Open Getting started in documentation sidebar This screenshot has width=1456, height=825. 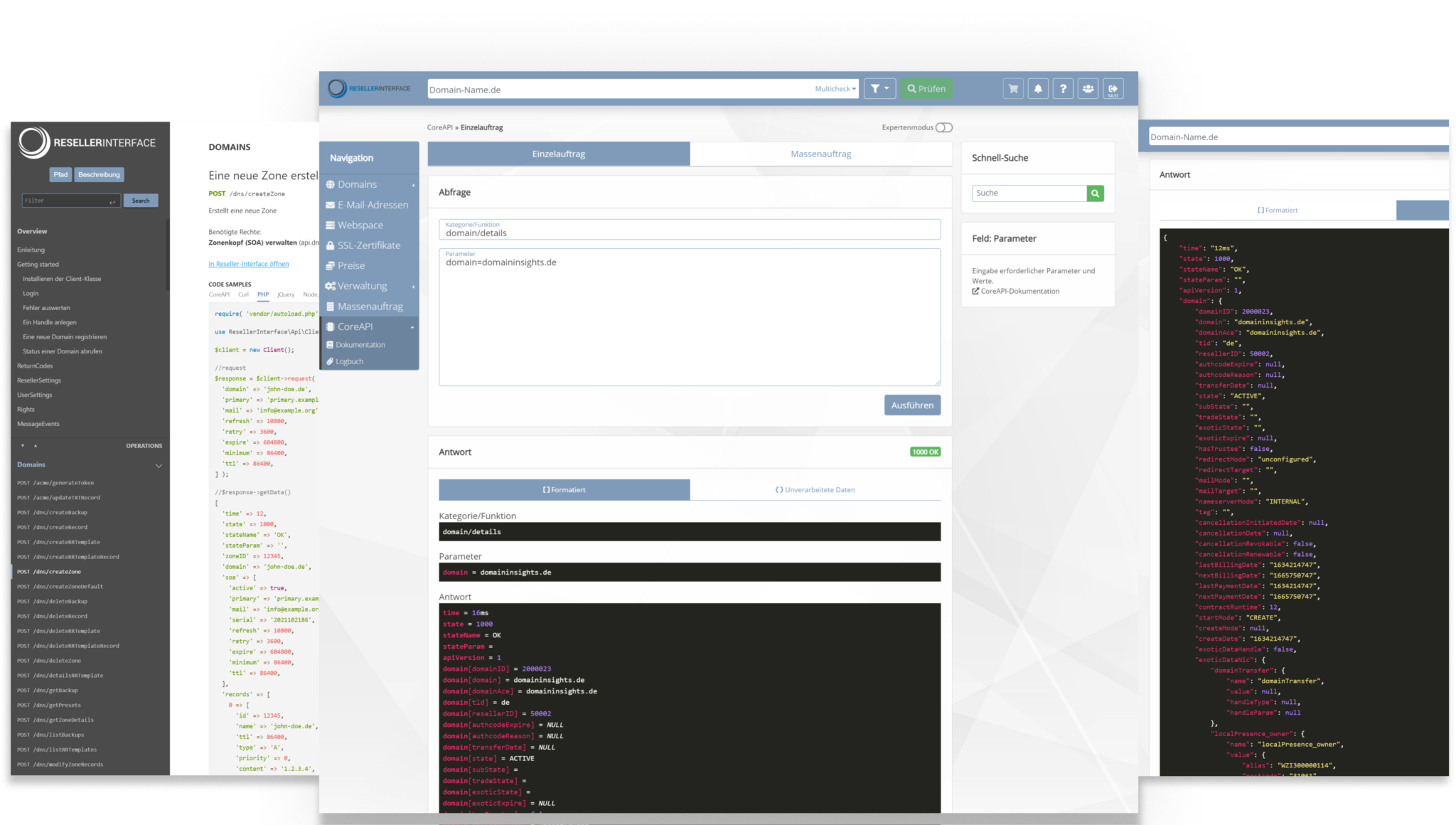point(38,265)
